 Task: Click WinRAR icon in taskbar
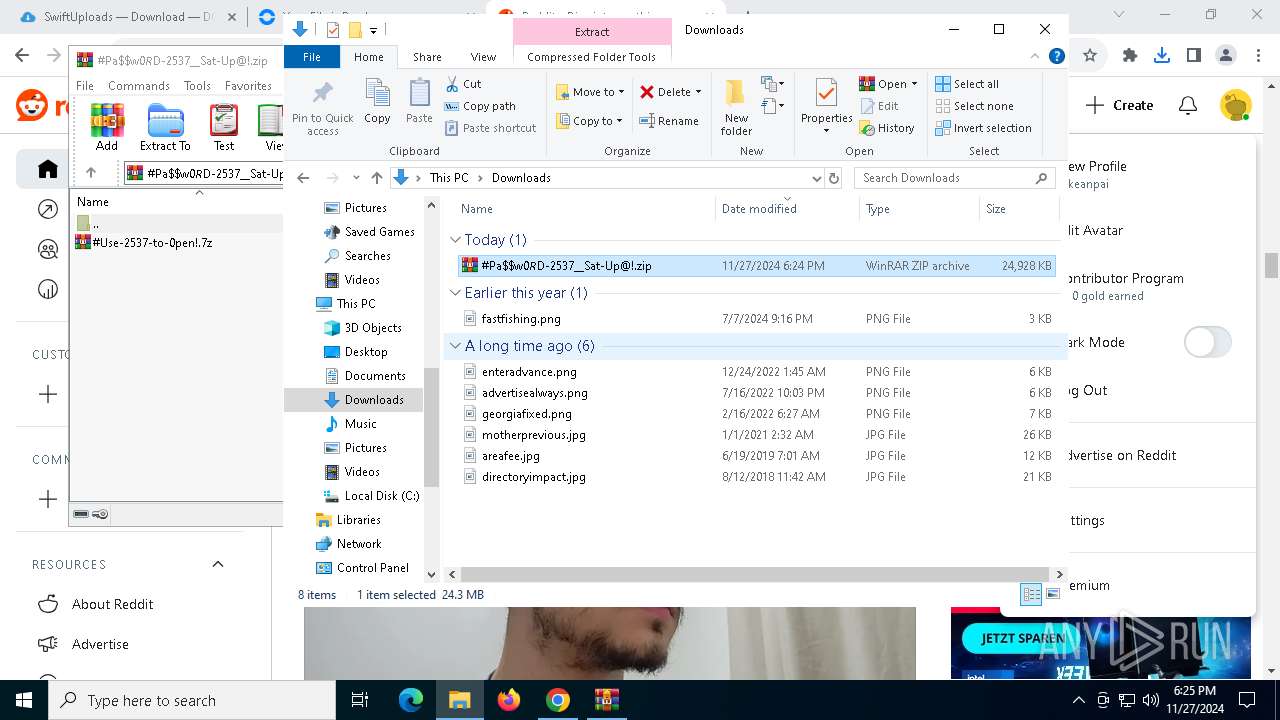coord(606,700)
